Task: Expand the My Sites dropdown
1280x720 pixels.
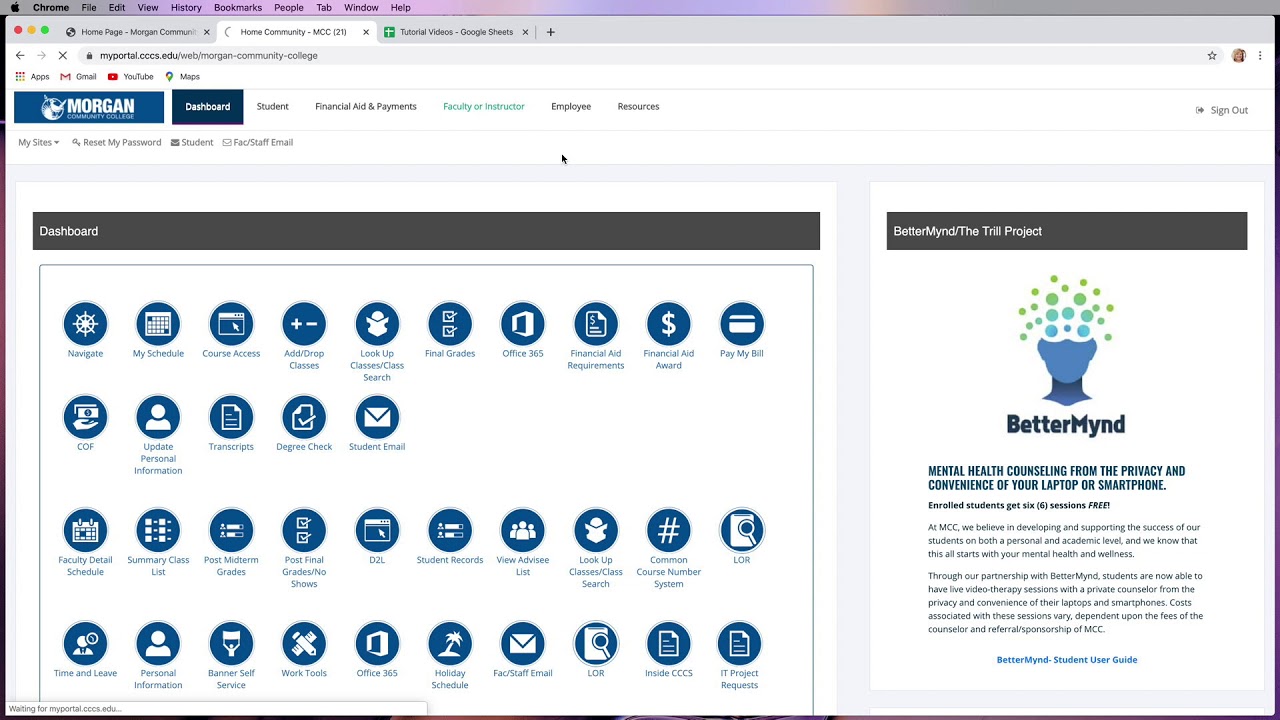Action: (x=38, y=142)
